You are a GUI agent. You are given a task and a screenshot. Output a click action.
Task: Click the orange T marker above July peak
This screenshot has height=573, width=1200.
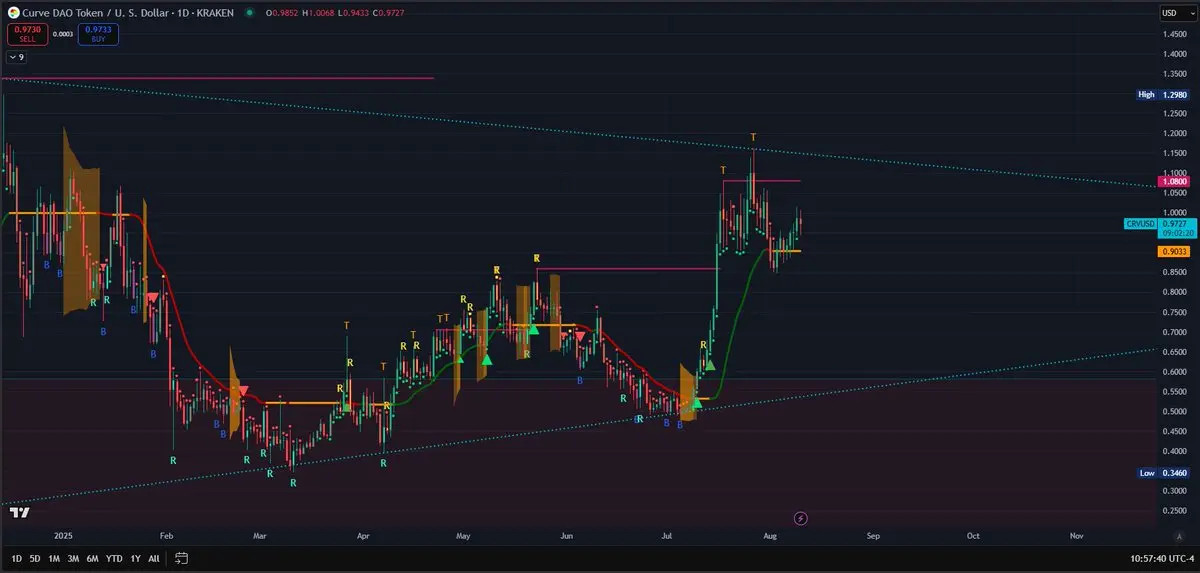point(753,137)
